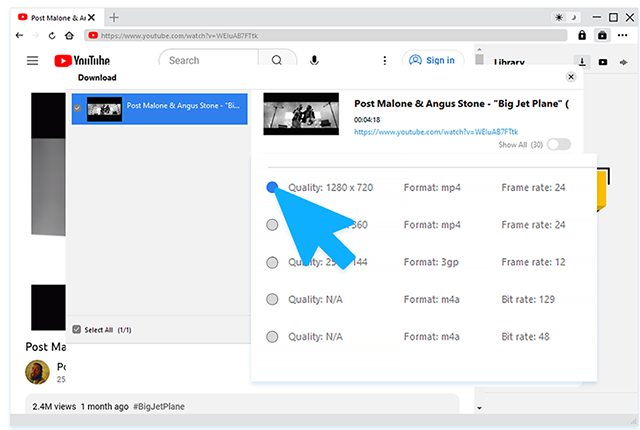640x430 pixels.
Task: Click the YouTube logo
Action: pyautogui.click(x=82, y=61)
